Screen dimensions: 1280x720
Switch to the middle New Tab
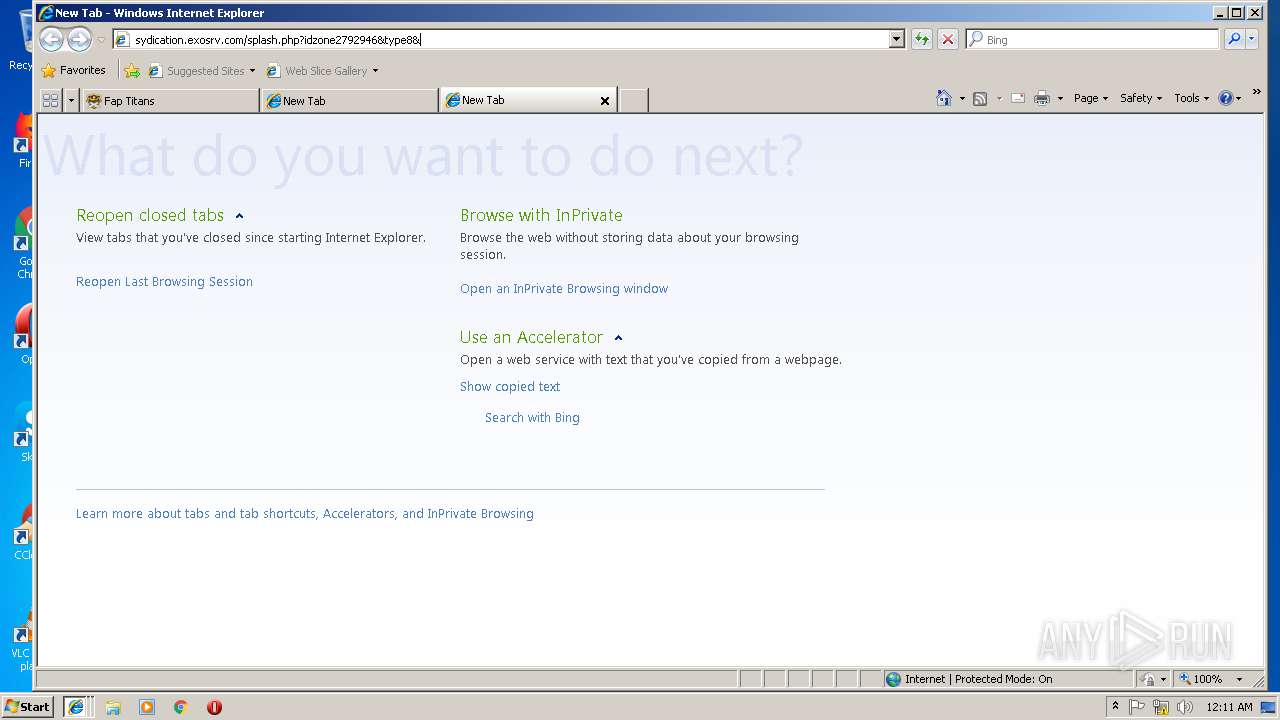point(349,100)
